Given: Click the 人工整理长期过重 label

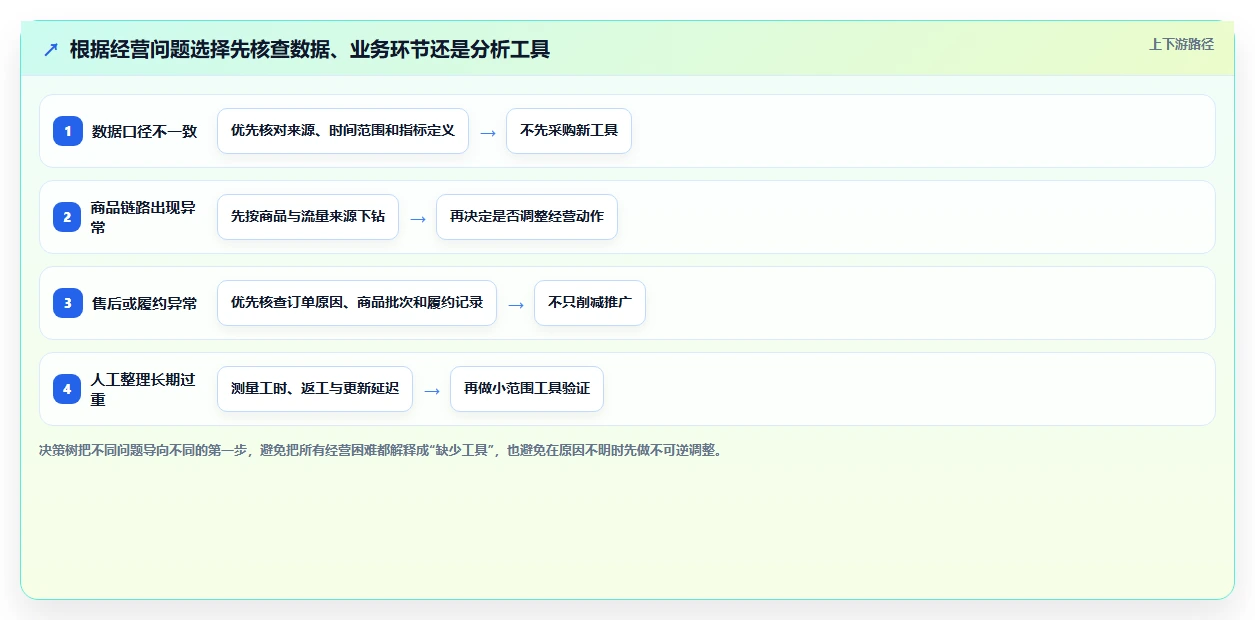Looking at the screenshot, I should pyautogui.click(x=144, y=389).
